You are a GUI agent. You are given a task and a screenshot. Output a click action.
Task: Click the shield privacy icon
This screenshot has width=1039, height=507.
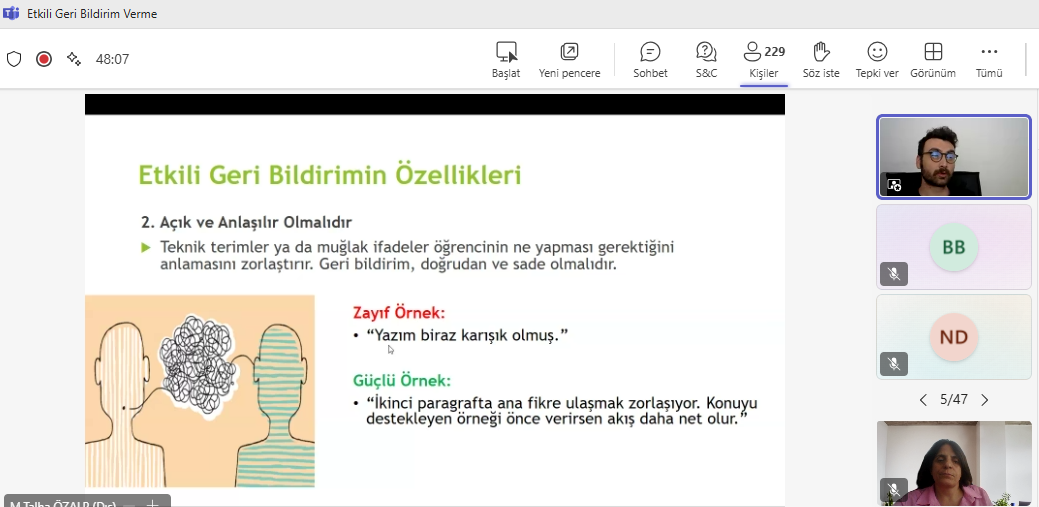click(14, 59)
